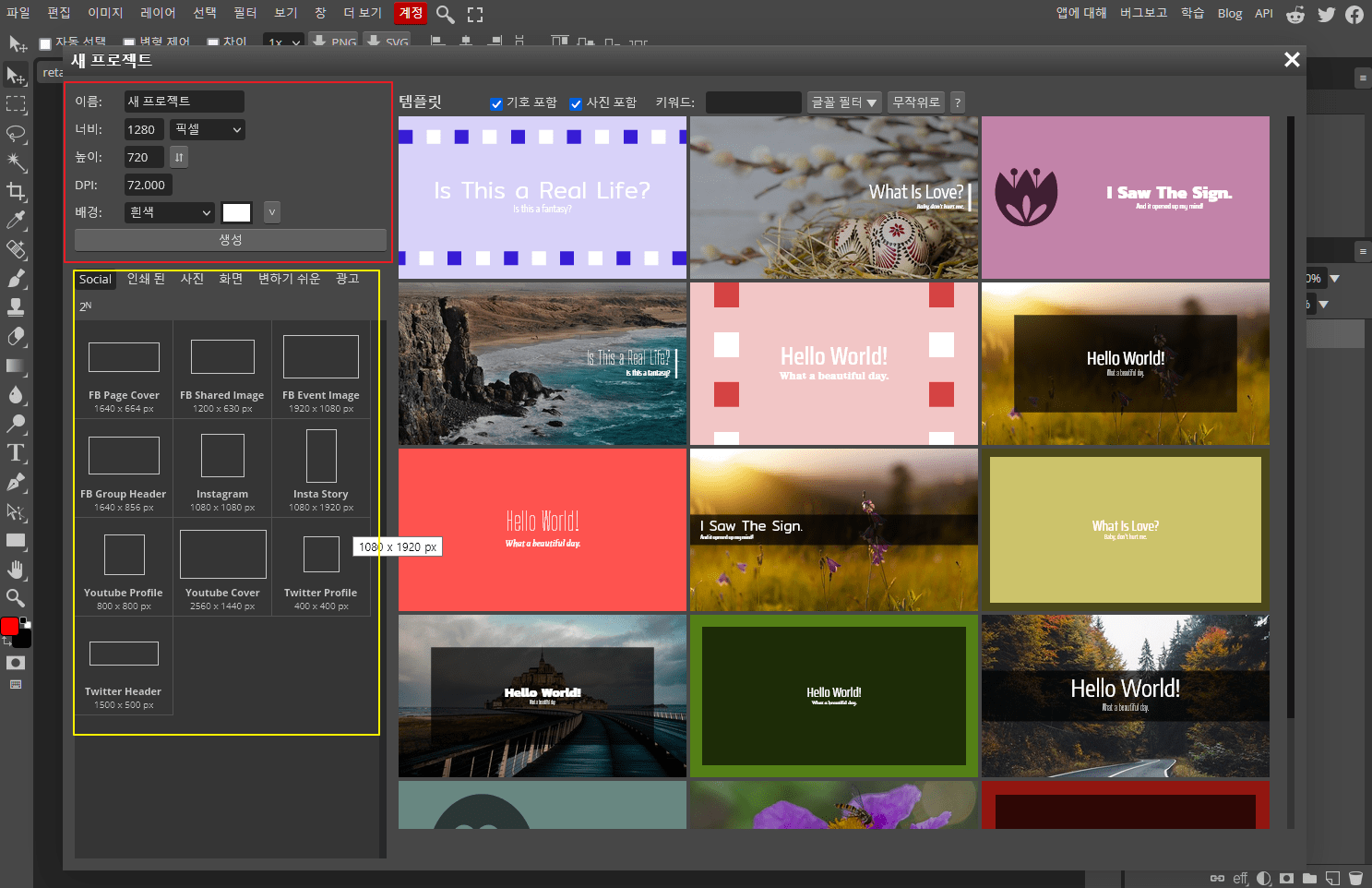Click the layer effects 'eff' icon
The image size is (1372, 888).
coord(1240,878)
